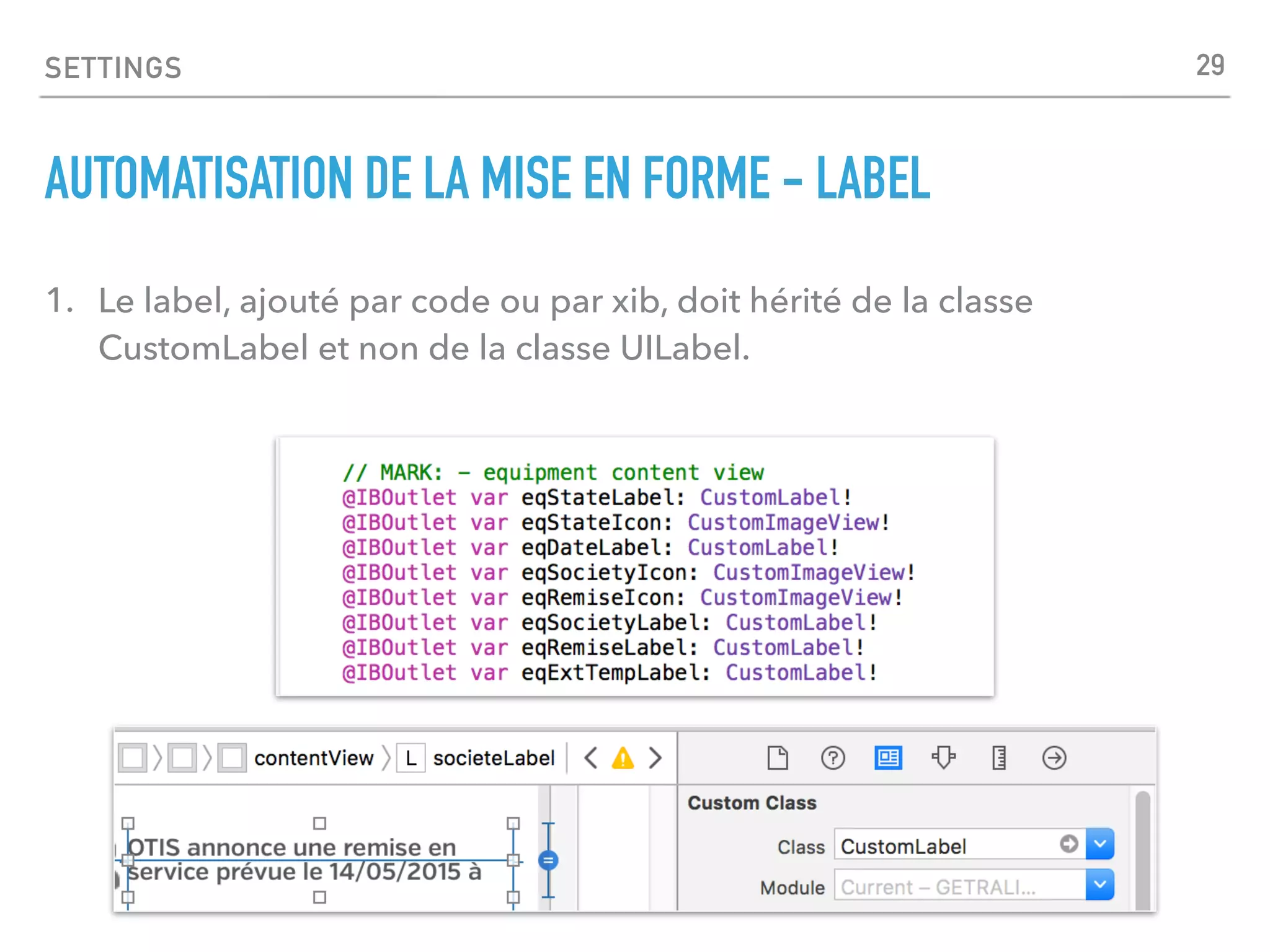Click the eqRemiseLabel outlet code line
The height and width of the screenshot is (952, 1270).
(x=603, y=647)
